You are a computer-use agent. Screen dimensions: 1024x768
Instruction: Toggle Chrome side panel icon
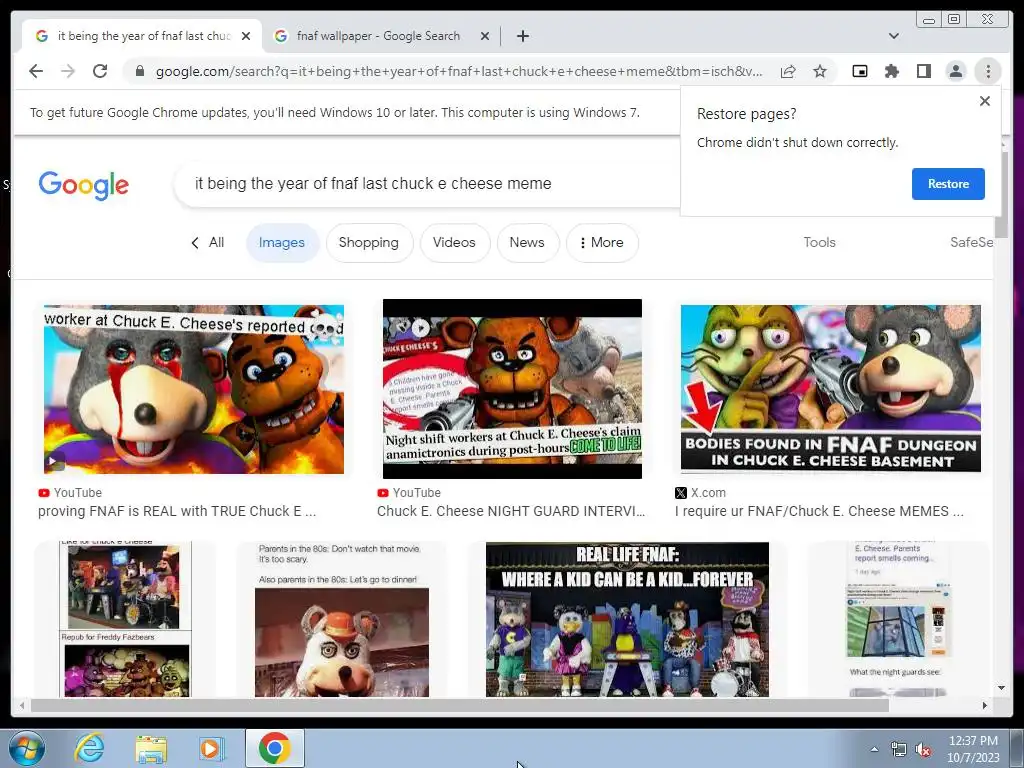[923, 71]
